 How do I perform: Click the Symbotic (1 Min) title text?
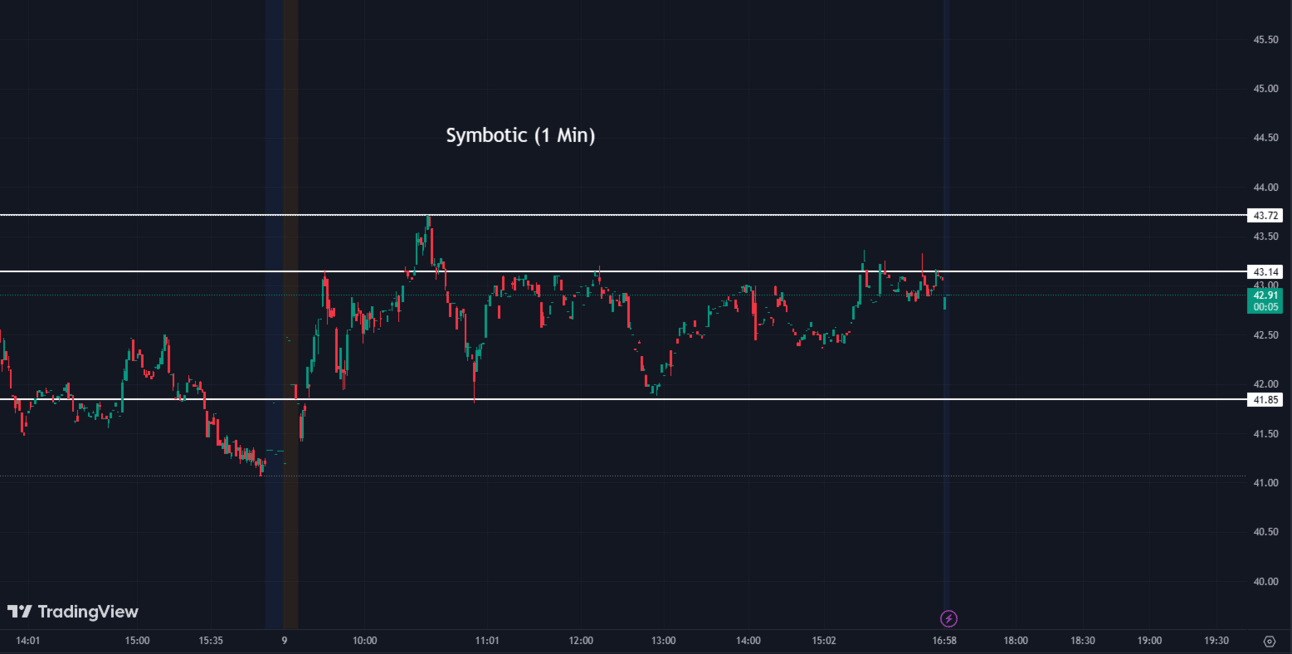(520, 135)
